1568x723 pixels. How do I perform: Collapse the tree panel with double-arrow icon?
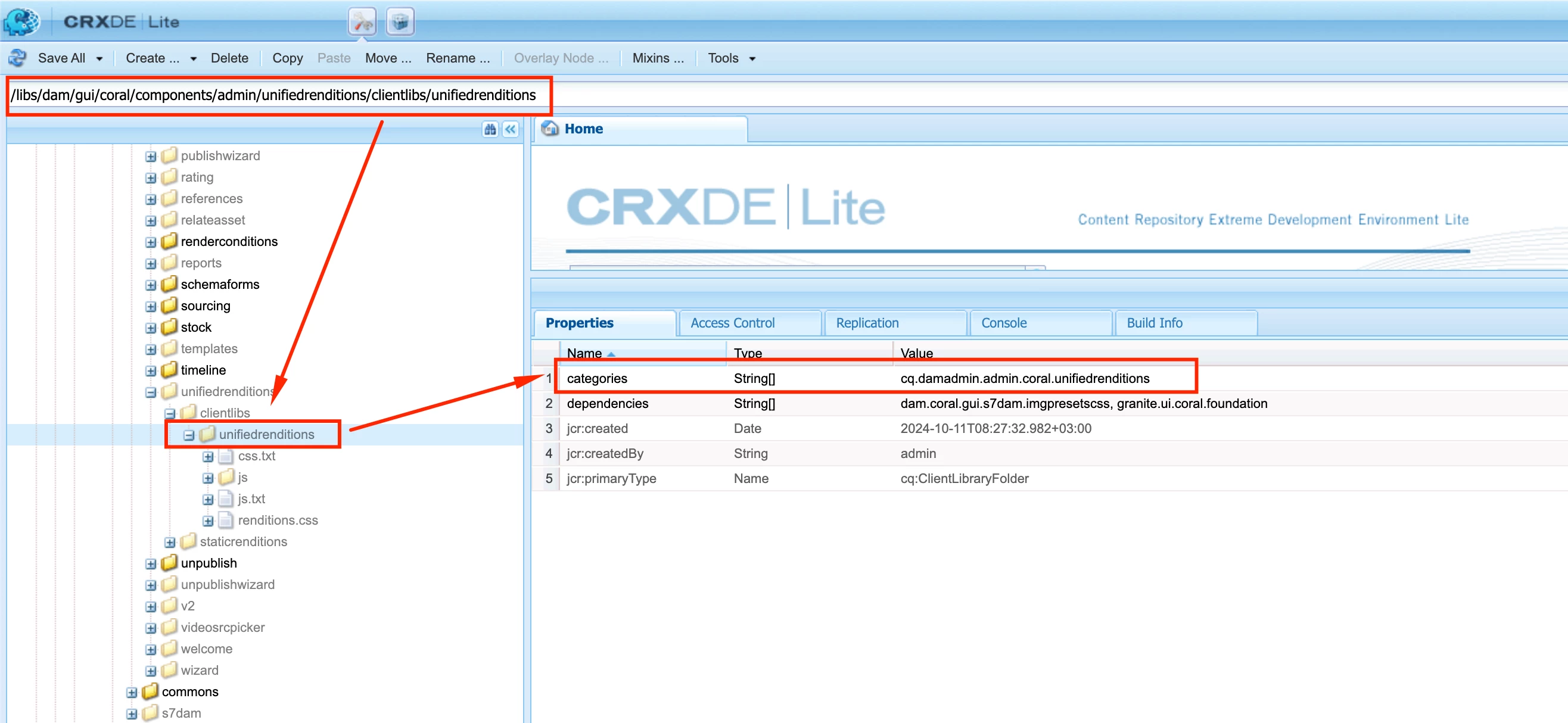pos(511,129)
